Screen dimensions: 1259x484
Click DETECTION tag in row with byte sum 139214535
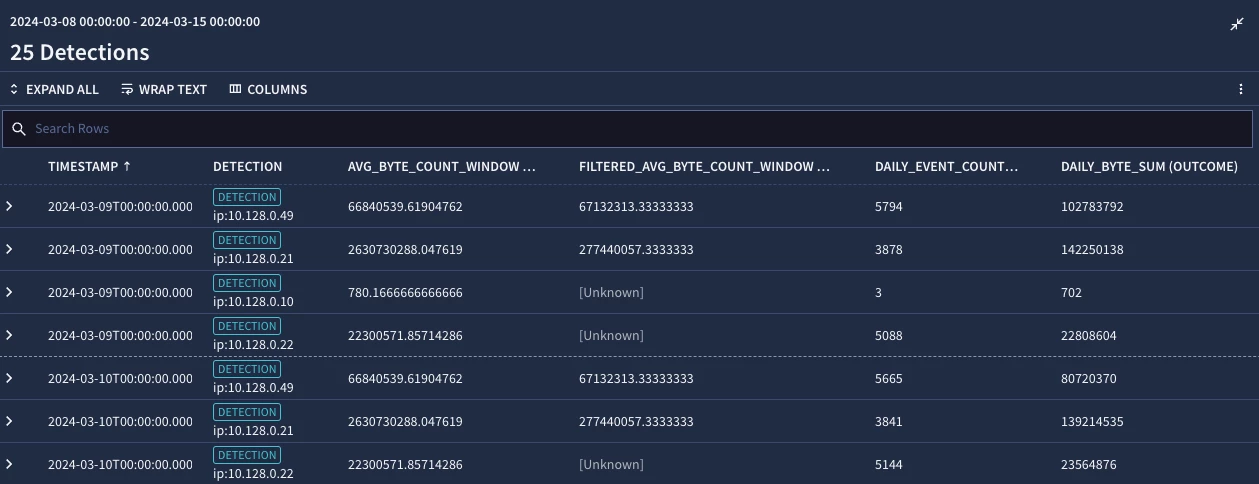pos(247,412)
